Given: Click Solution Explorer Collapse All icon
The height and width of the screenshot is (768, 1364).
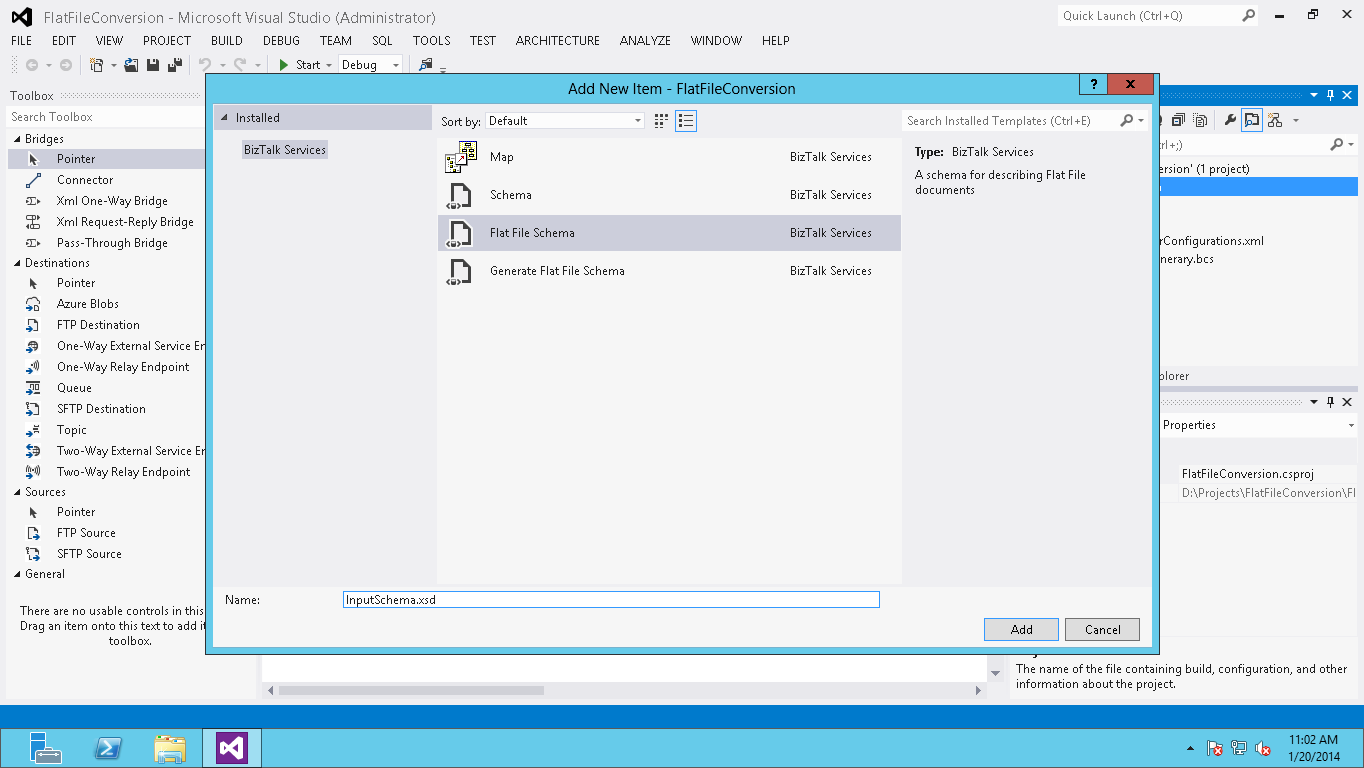Looking at the screenshot, I should (x=1178, y=120).
